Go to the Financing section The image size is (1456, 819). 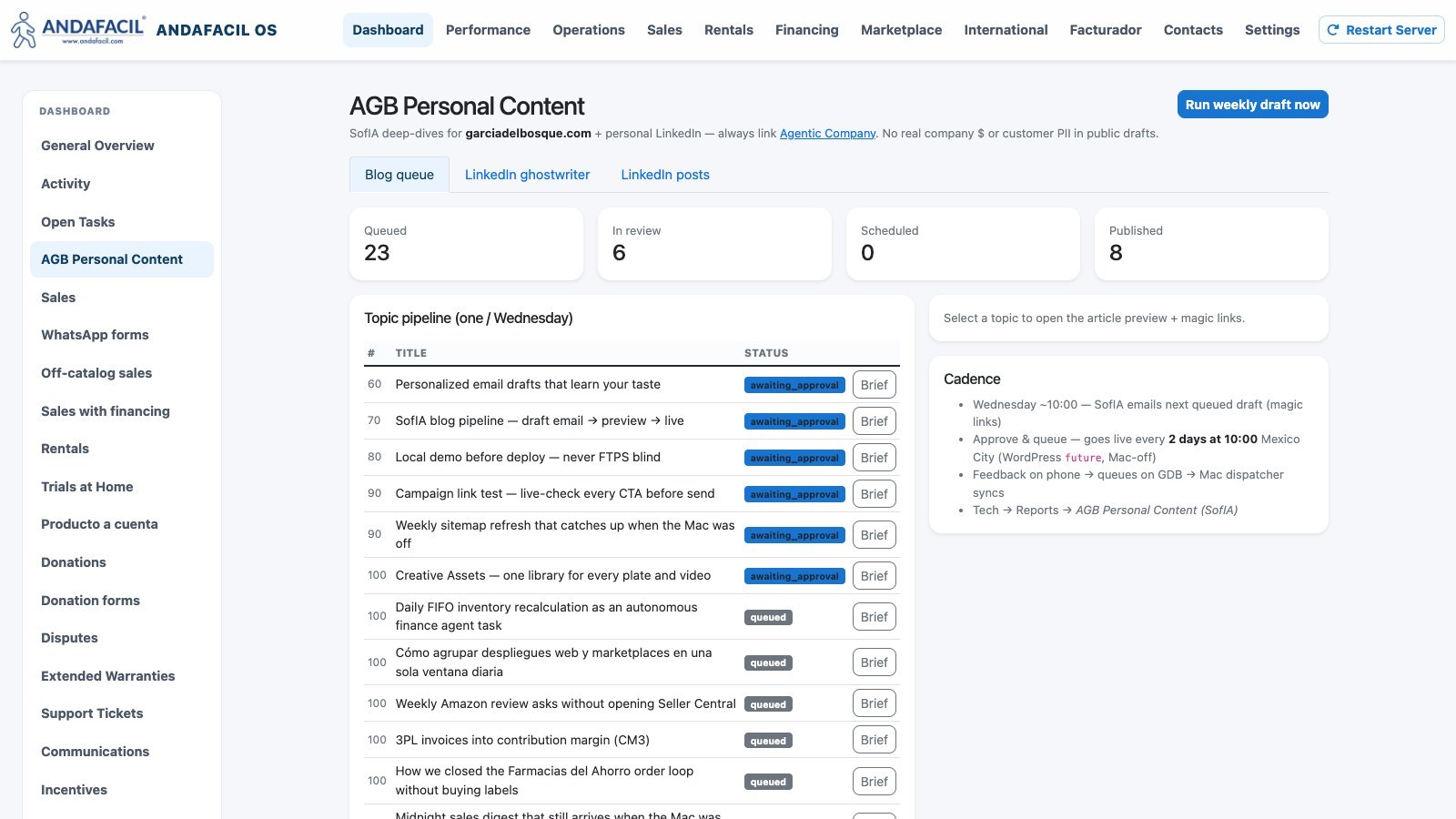[x=807, y=30]
